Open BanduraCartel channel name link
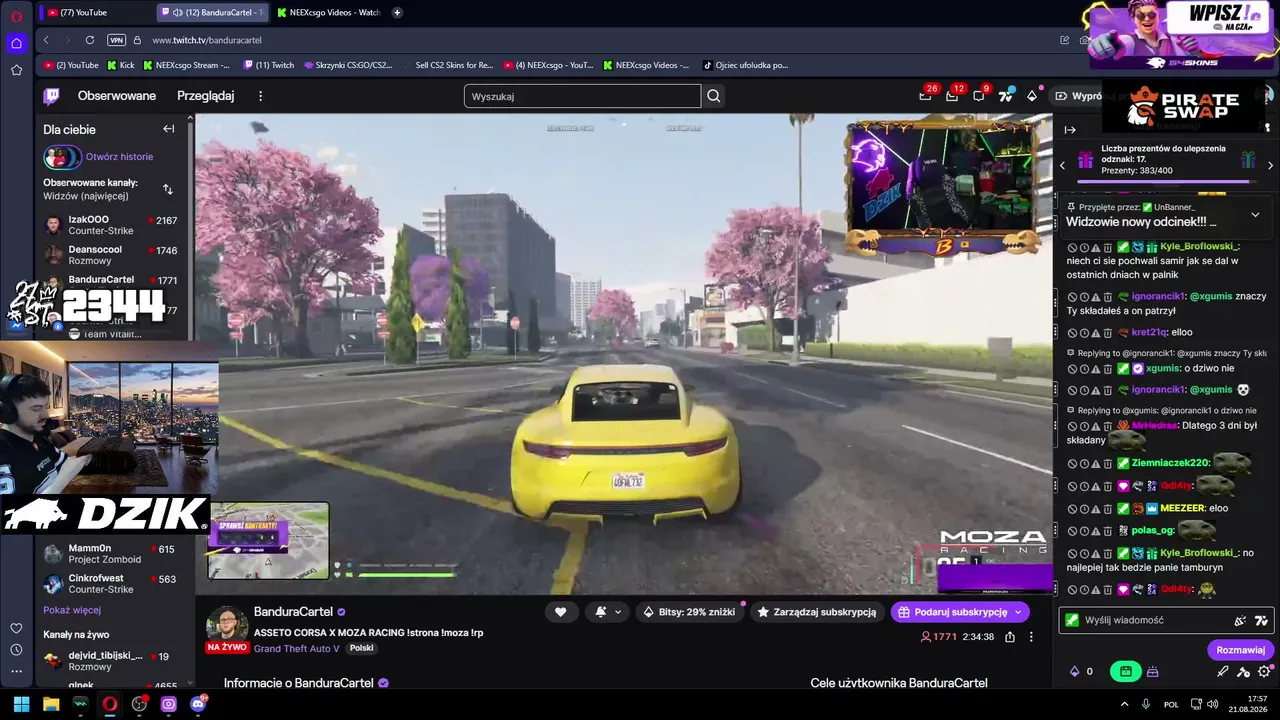This screenshot has height=720, width=1280. (x=293, y=612)
